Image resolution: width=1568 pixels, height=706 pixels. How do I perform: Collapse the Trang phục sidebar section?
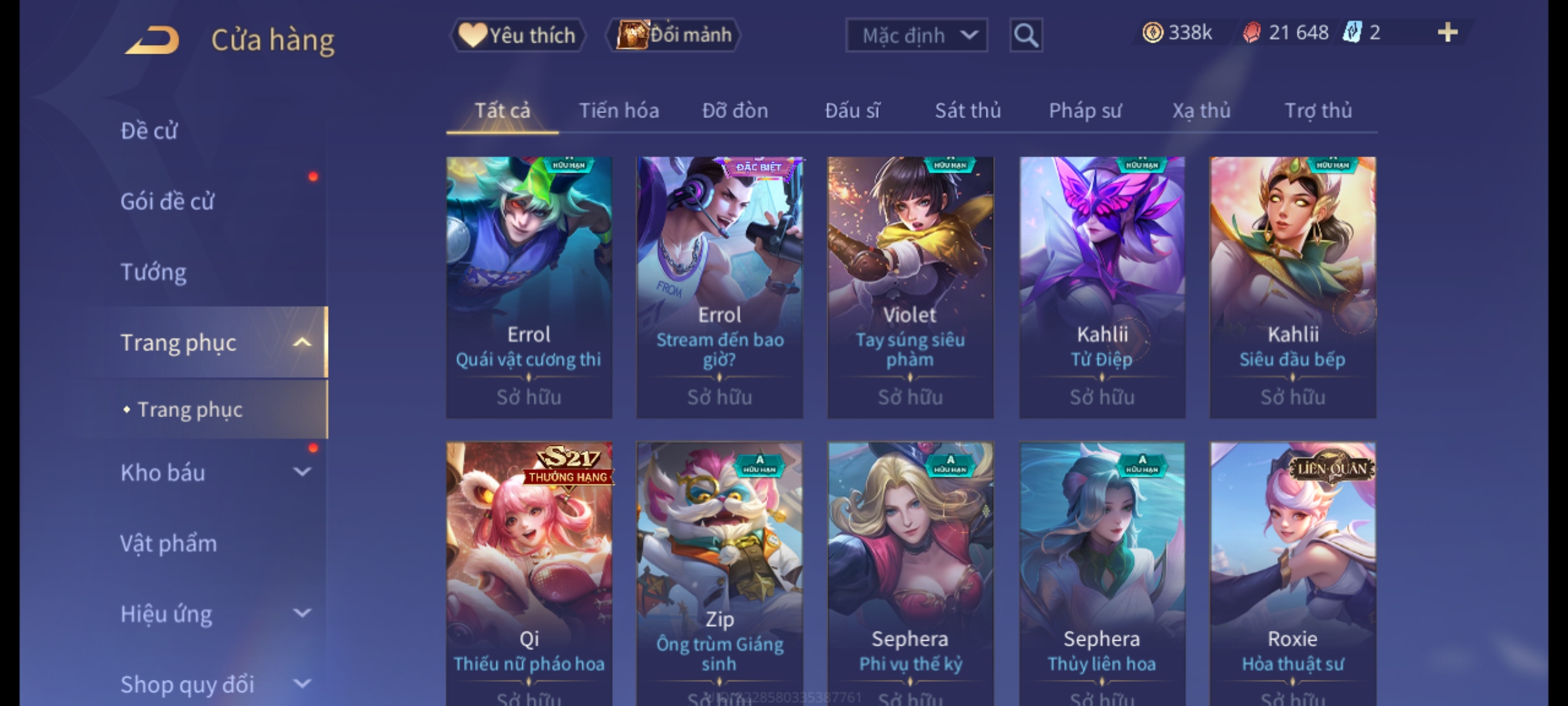[x=302, y=343]
